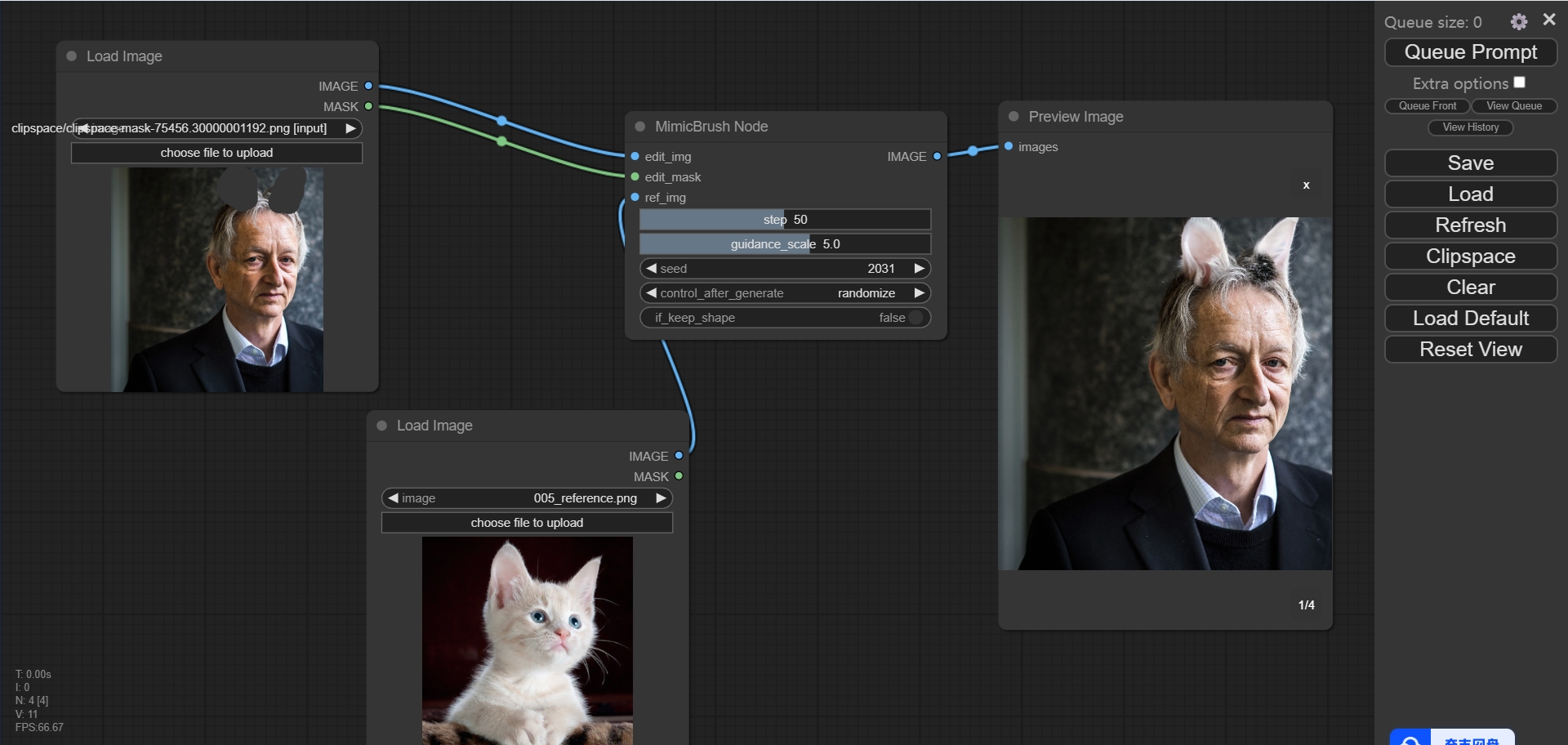Screen dimensions: 1568x745
Task: Increase seed with right arrow
Action: pyautogui.click(x=919, y=269)
